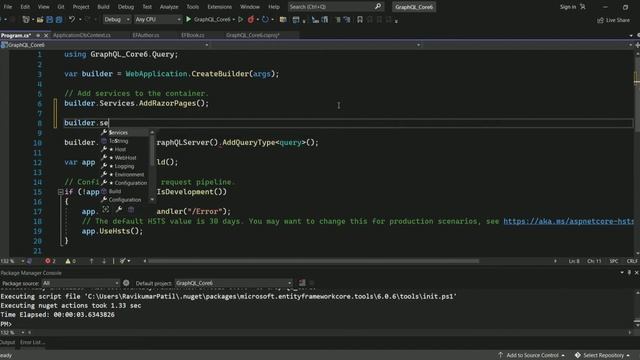Click Select Repository in status bar
640x360 pixels.
[602, 356]
